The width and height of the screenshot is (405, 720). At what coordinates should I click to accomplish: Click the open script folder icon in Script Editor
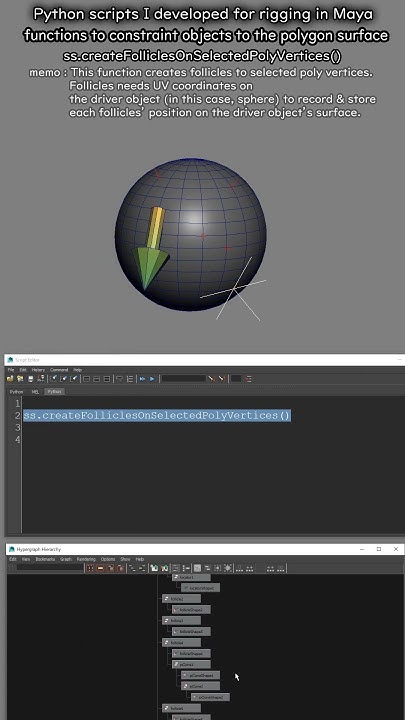tap(10, 379)
